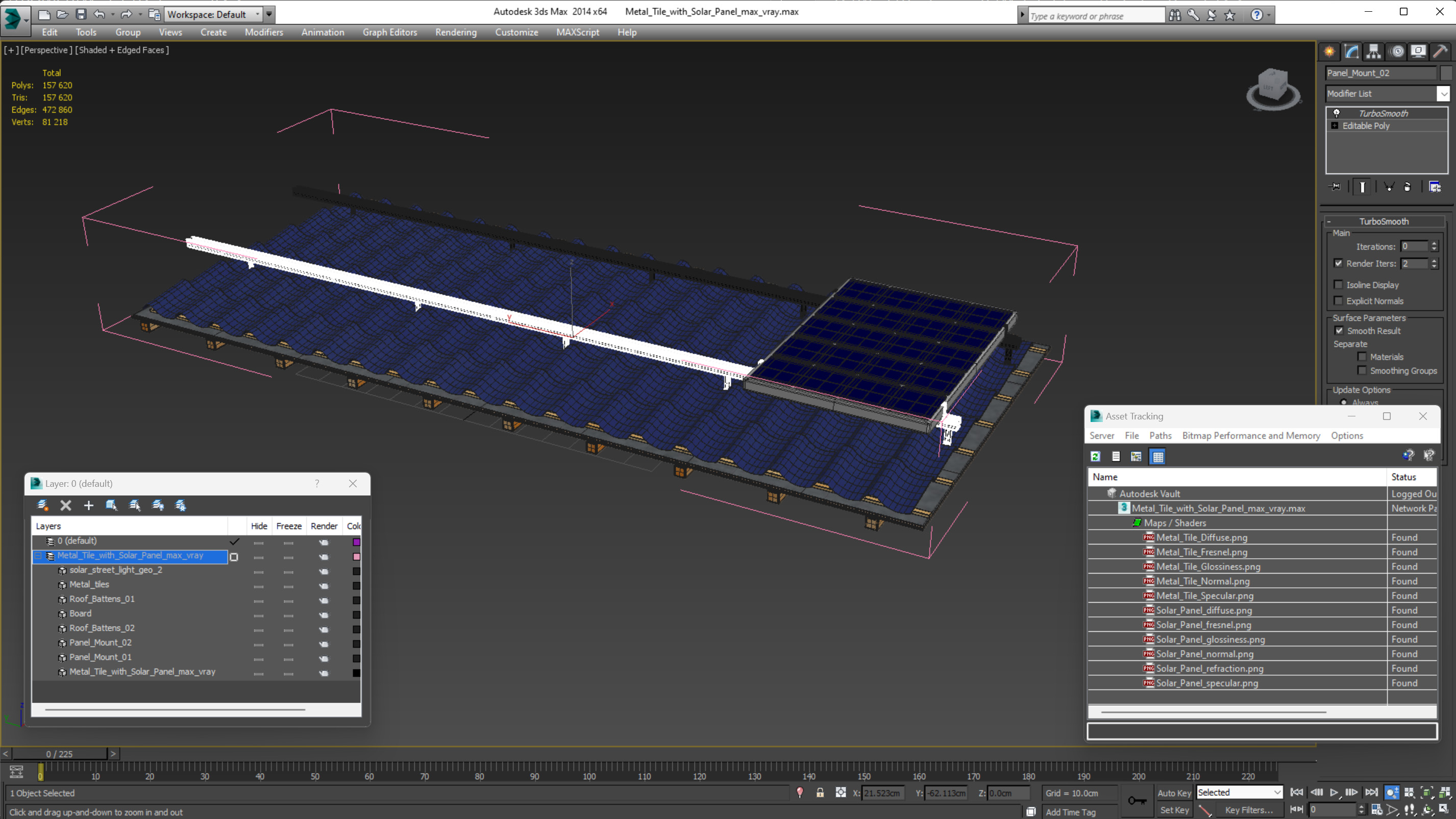Viewport: 1456px width, 819px height.
Task: Click the Play Animation button
Action: [x=1334, y=792]
